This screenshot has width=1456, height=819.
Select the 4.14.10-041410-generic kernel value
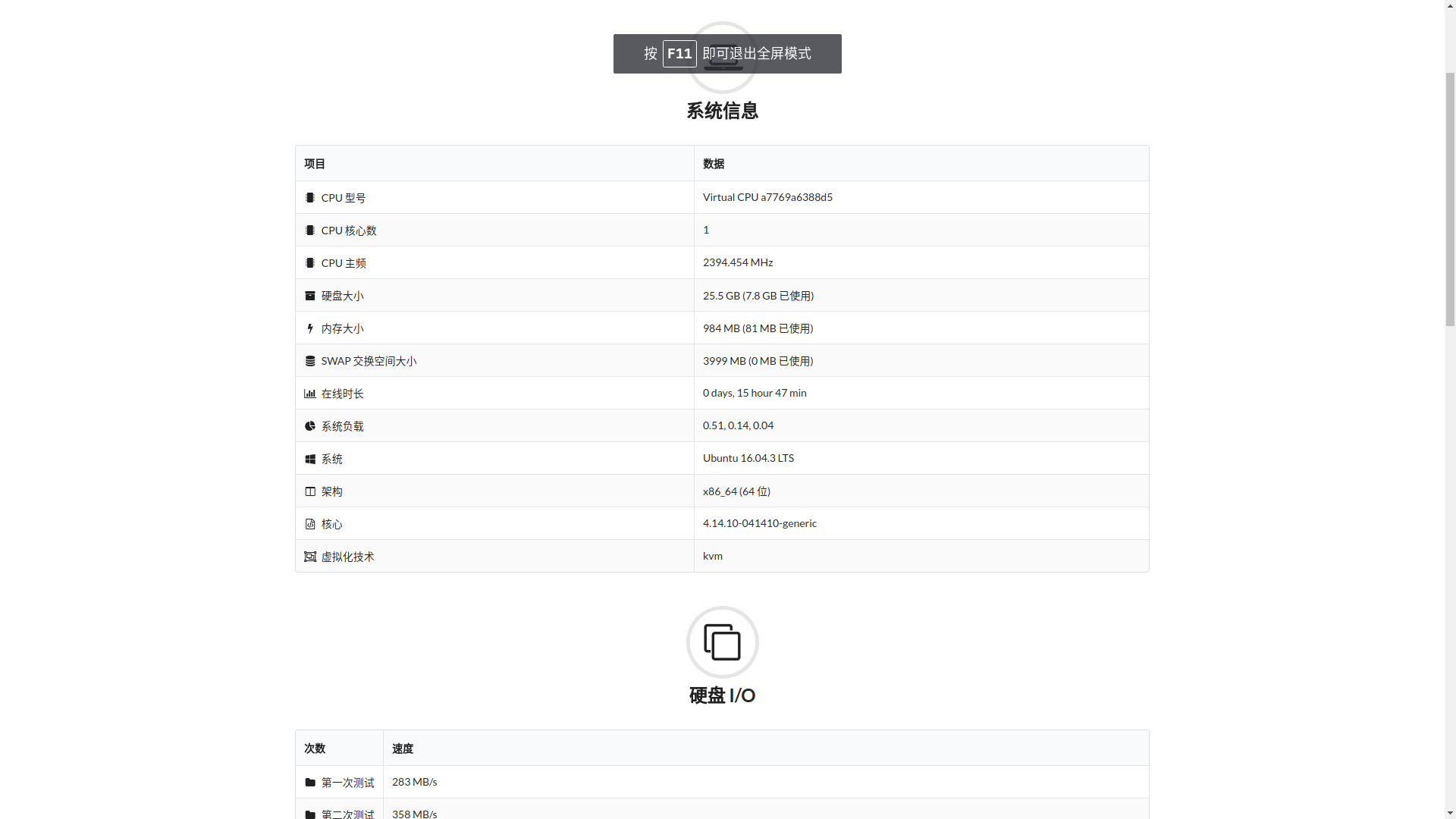point(760,523)
